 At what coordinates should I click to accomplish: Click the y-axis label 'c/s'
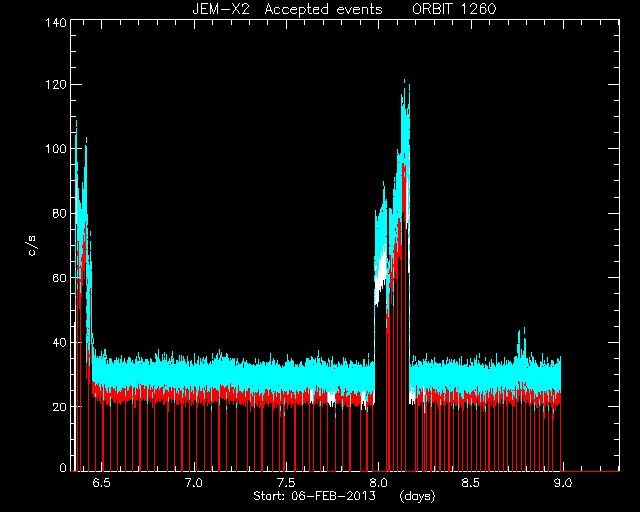(x=32, y=246)
